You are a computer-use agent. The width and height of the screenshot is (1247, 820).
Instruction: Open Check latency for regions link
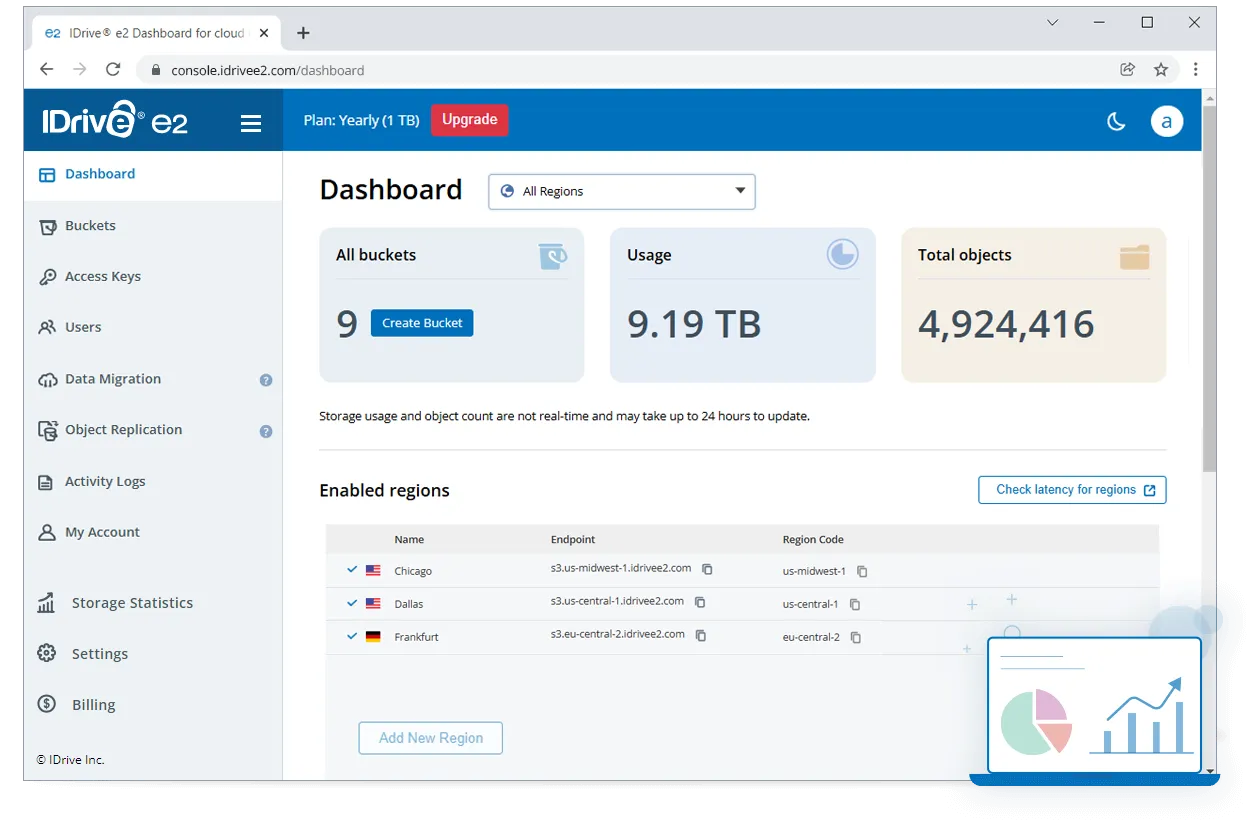click(1072, 490)
